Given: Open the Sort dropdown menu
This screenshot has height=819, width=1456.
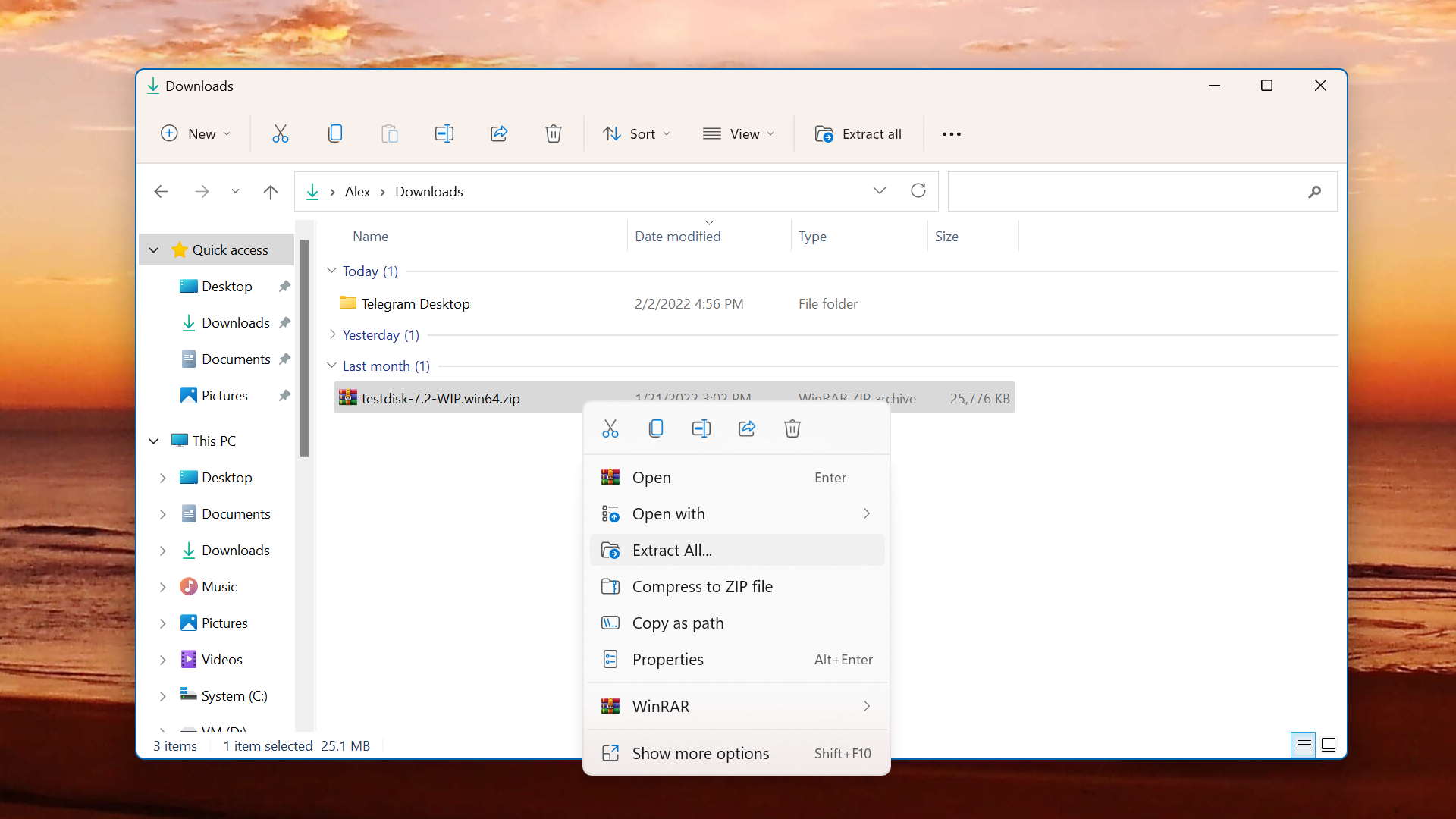Looking at the screenshot, I should (636, 133).
